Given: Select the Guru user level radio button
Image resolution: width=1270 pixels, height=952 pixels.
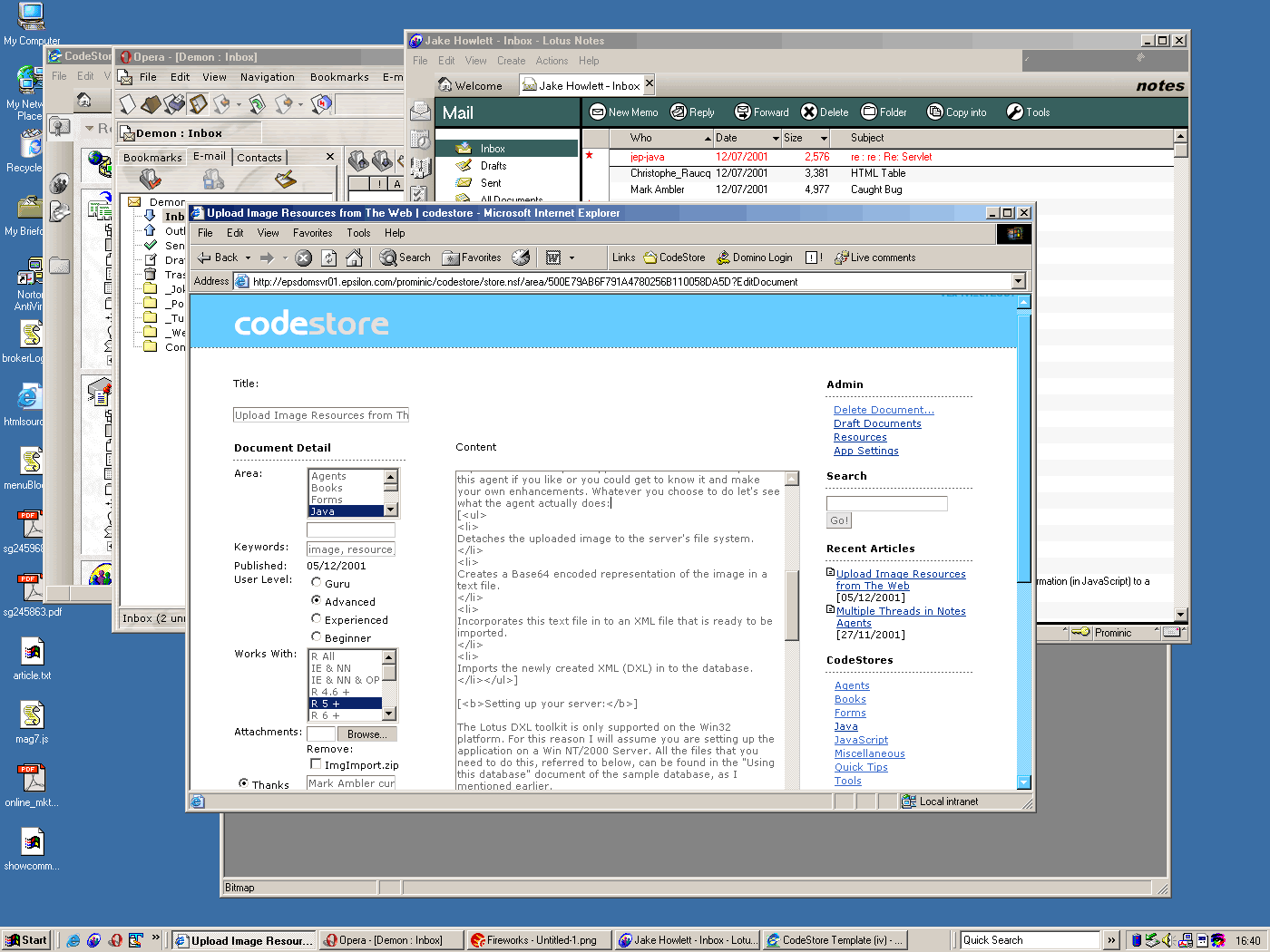Looking at the screenshot, I should point(317,583).
